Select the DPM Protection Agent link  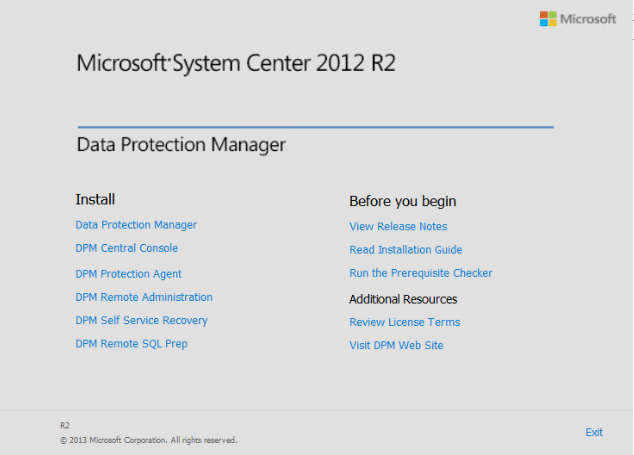(x=128, y=274)
